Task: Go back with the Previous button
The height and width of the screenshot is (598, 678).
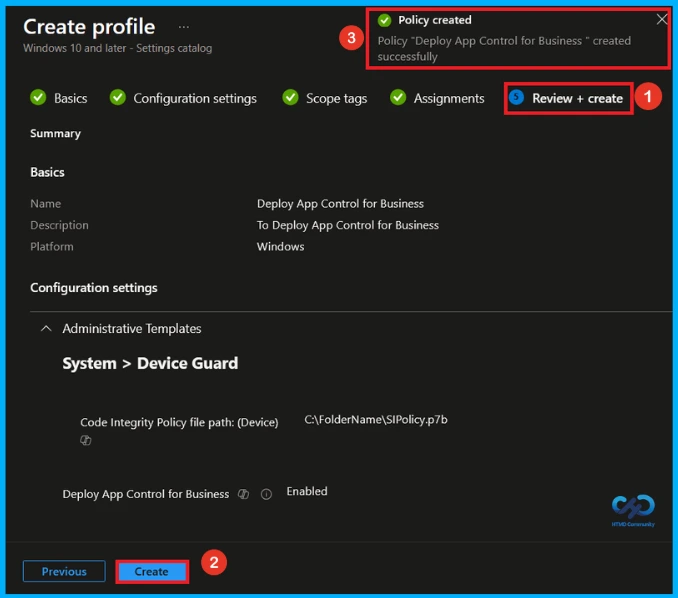Action: tap(64, 572)
